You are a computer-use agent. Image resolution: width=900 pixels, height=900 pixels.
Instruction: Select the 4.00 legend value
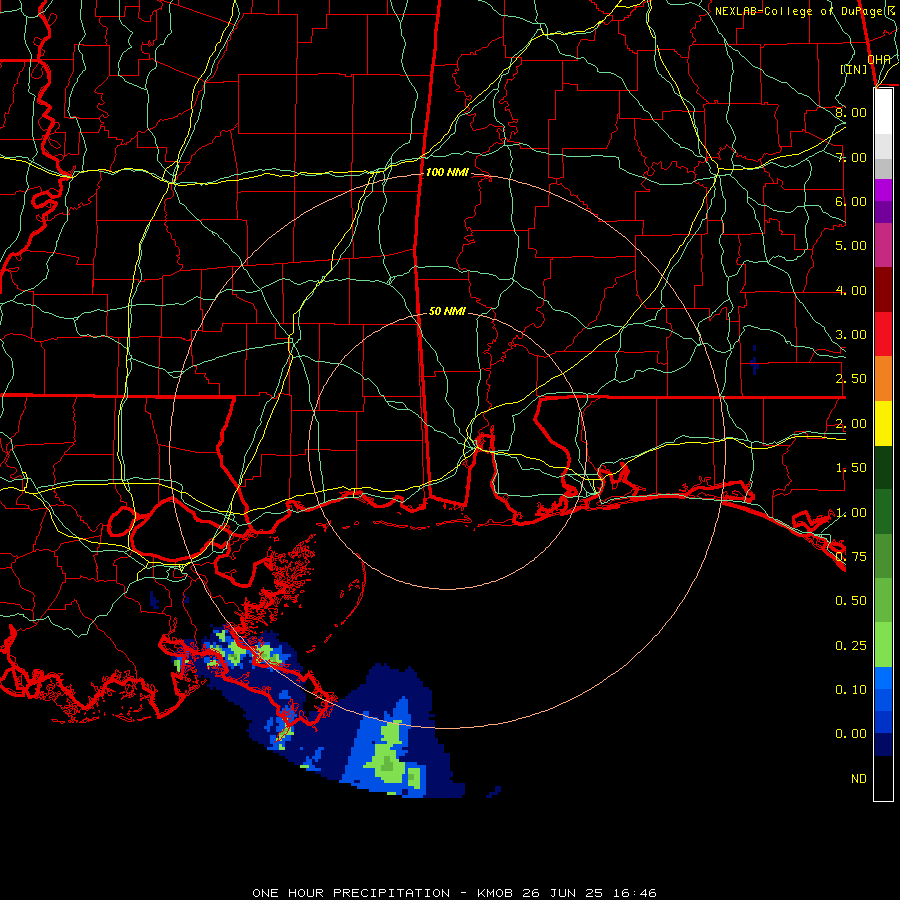[851, 290]
